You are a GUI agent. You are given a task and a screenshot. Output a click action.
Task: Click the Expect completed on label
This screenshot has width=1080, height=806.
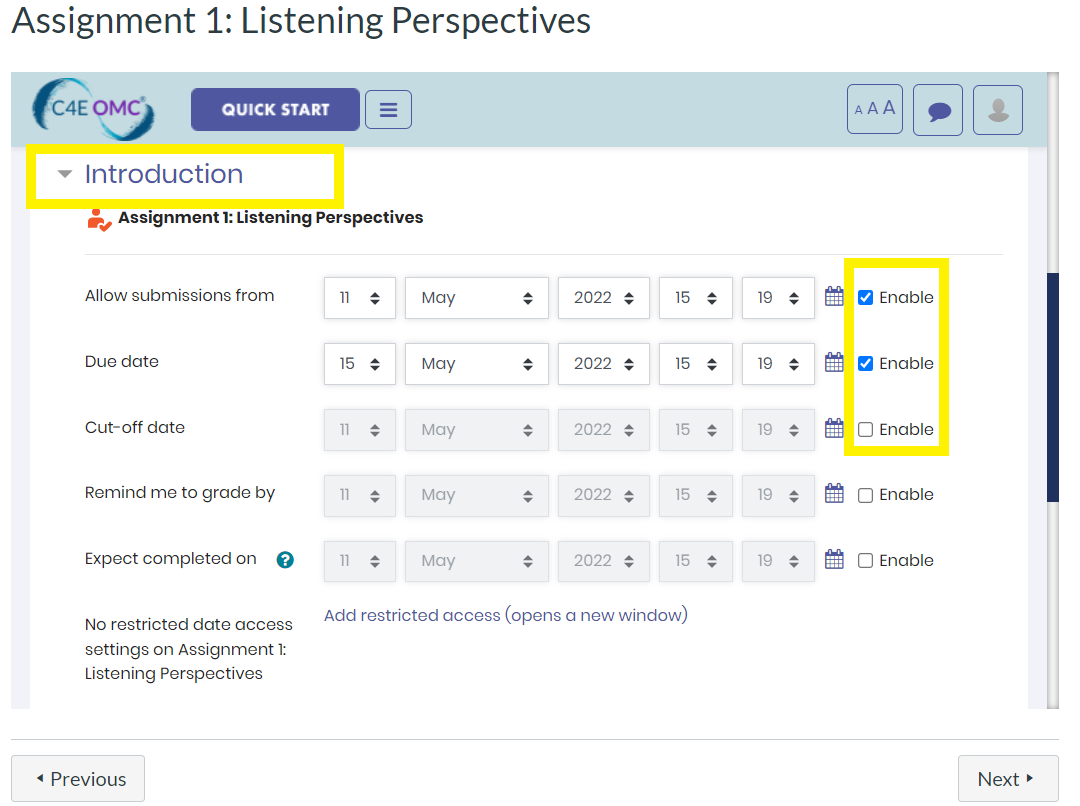pos(171,559)
